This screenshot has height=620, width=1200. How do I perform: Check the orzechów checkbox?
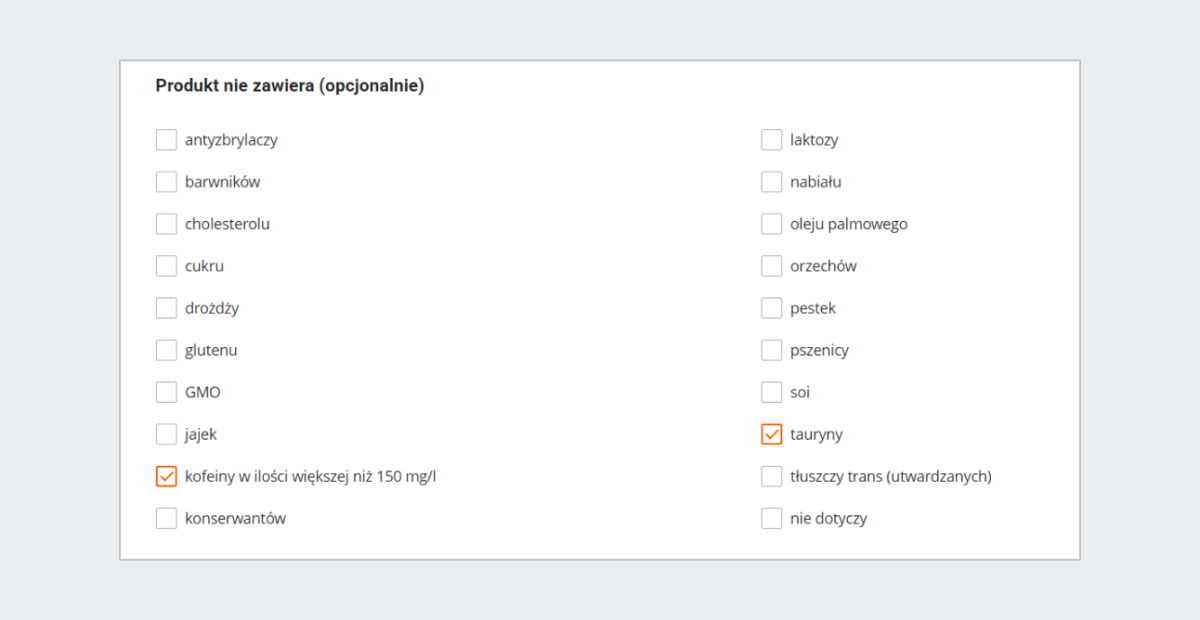coord(771,266)
